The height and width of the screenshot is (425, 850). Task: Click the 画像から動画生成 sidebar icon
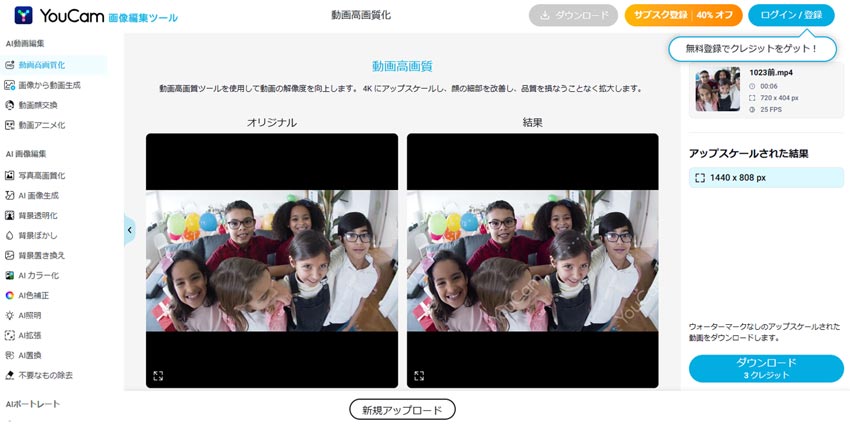coord(9,85)
